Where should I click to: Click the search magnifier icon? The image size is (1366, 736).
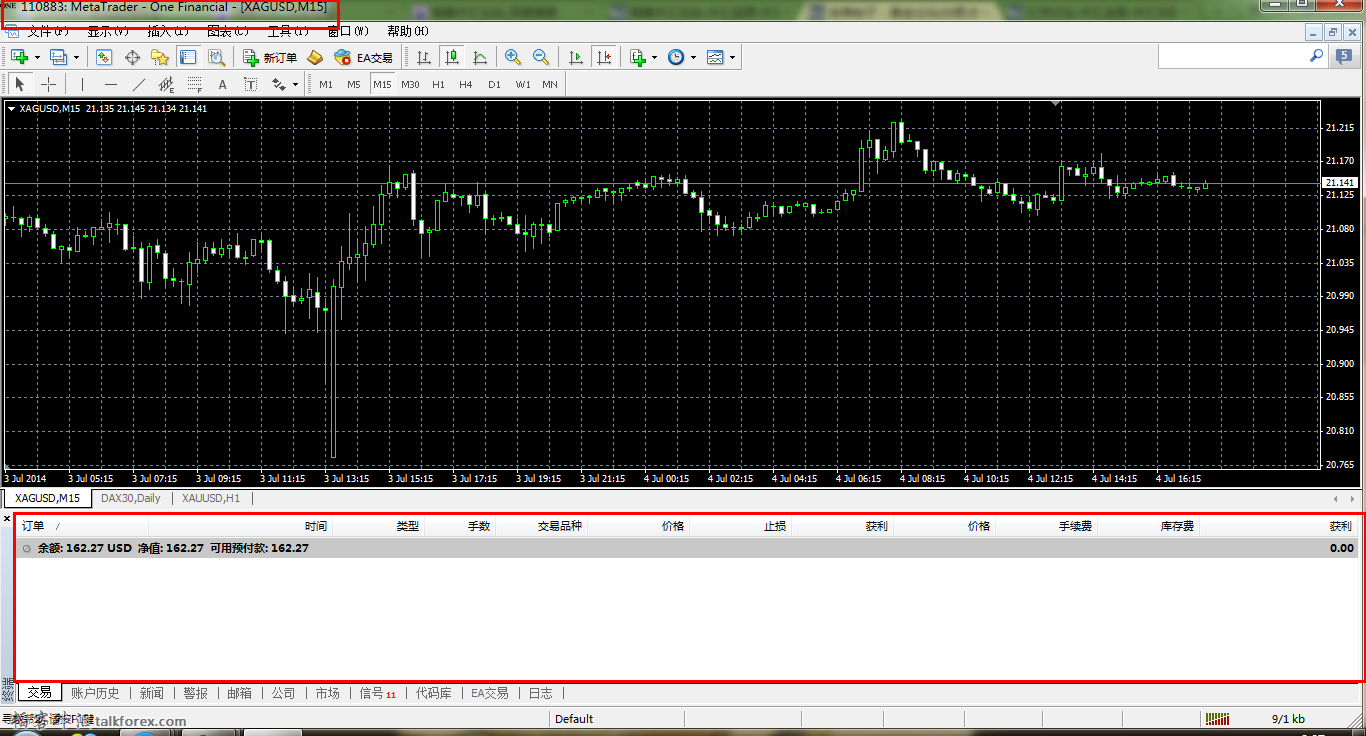pos(1316,57)
